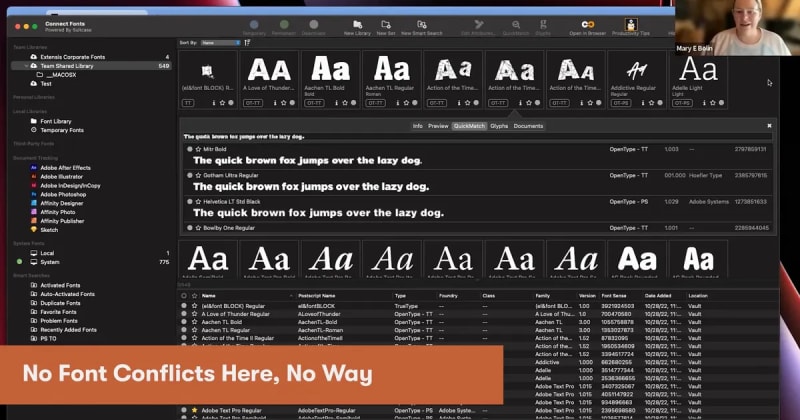Open the Extensis Corporate Fonts library
Screen dimensions: 800x420
(72, 57)
